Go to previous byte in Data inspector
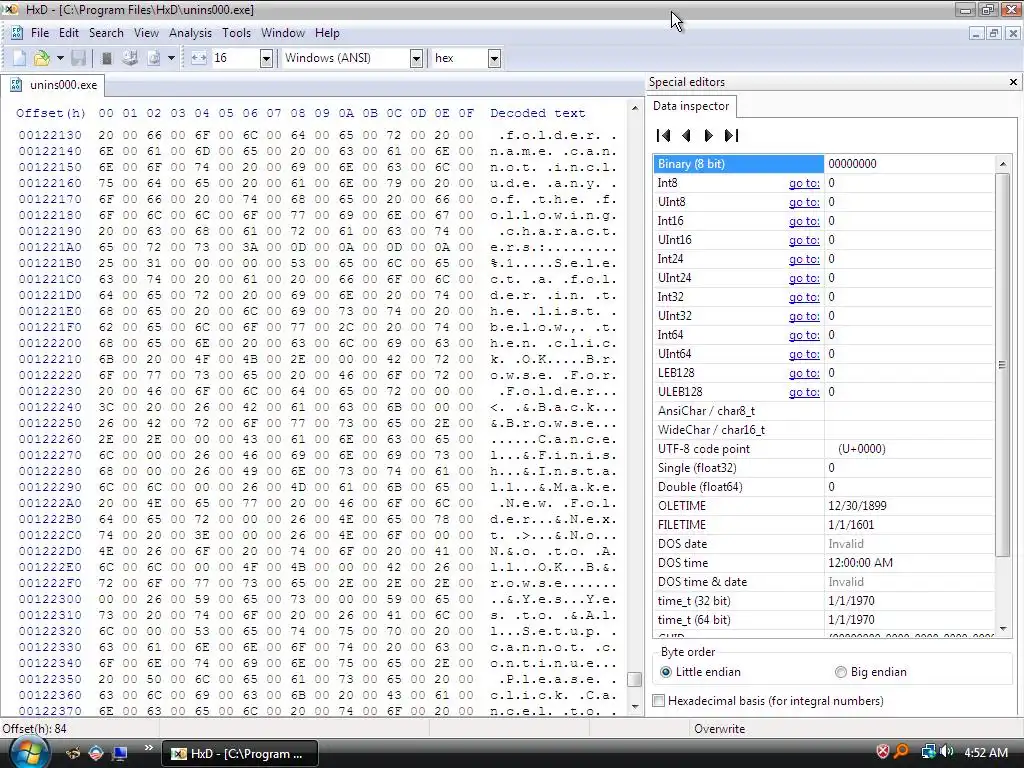 pos(686,135)
